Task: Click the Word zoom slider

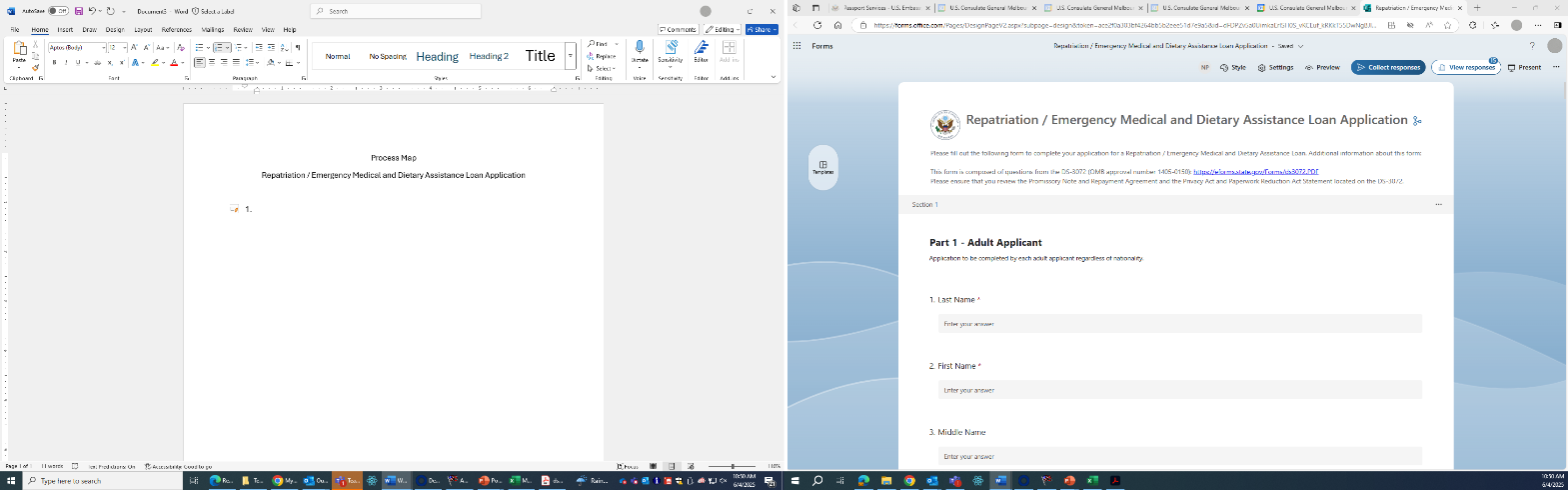Action: pyautogui.click(x=734, y=466)
